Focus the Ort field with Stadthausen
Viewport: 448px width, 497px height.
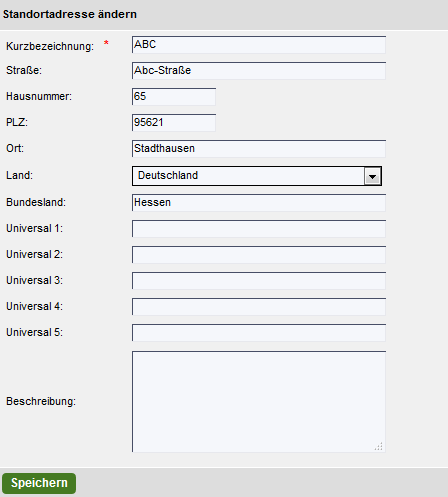tap(259, 149)
